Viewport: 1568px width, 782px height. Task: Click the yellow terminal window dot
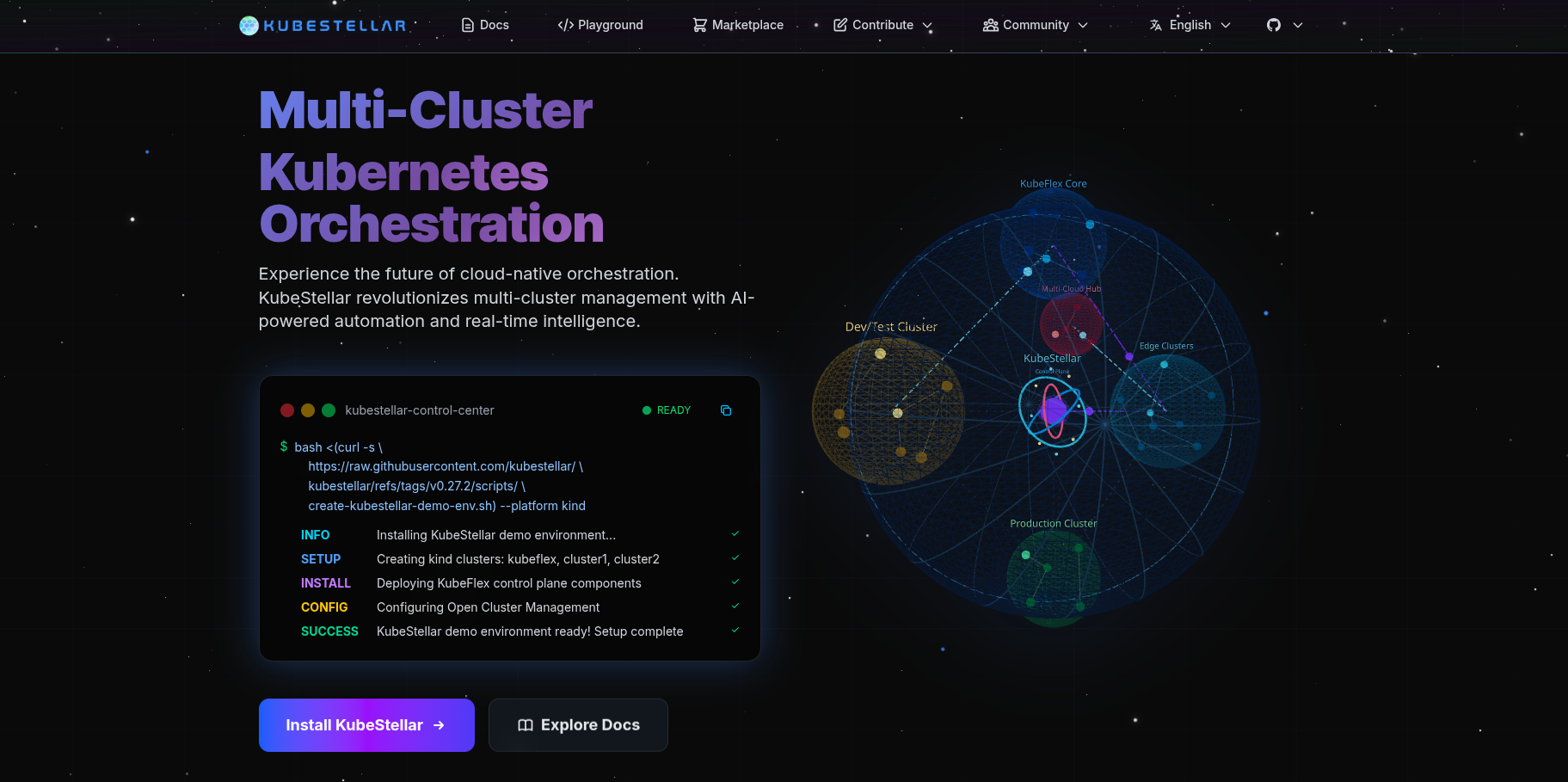pyautogui.click(x=308, y=410)
